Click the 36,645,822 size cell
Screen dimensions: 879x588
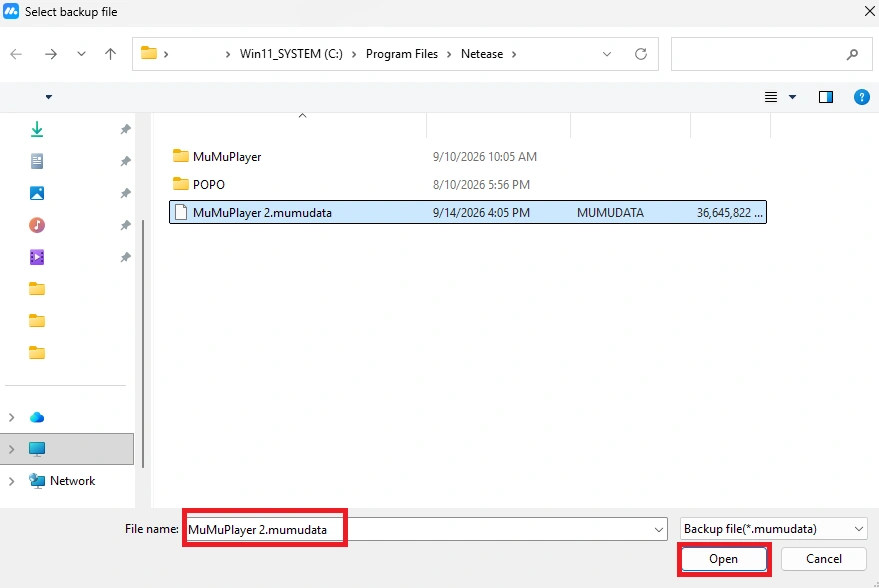tap(729, 212)
